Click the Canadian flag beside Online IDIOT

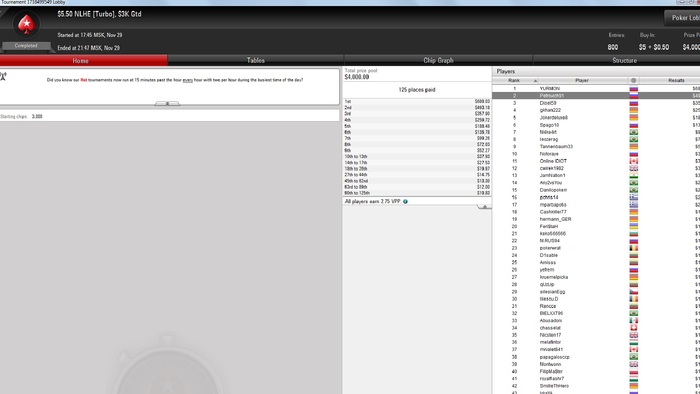pos(633,161)
